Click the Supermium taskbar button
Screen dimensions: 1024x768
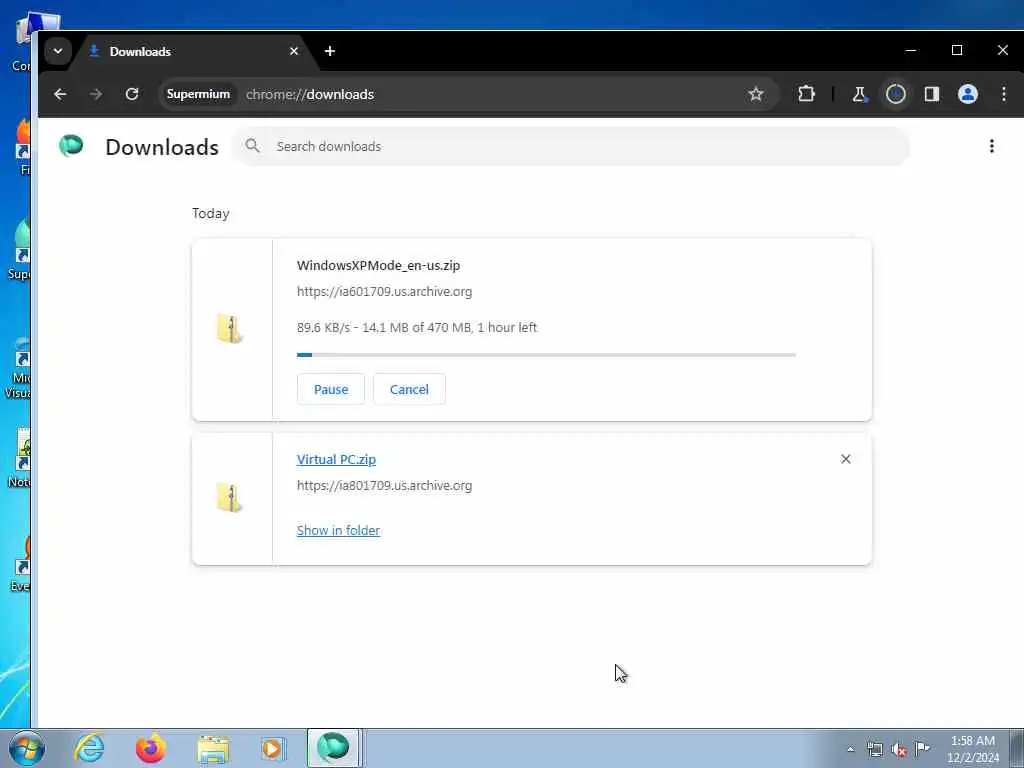pos(333,748)
